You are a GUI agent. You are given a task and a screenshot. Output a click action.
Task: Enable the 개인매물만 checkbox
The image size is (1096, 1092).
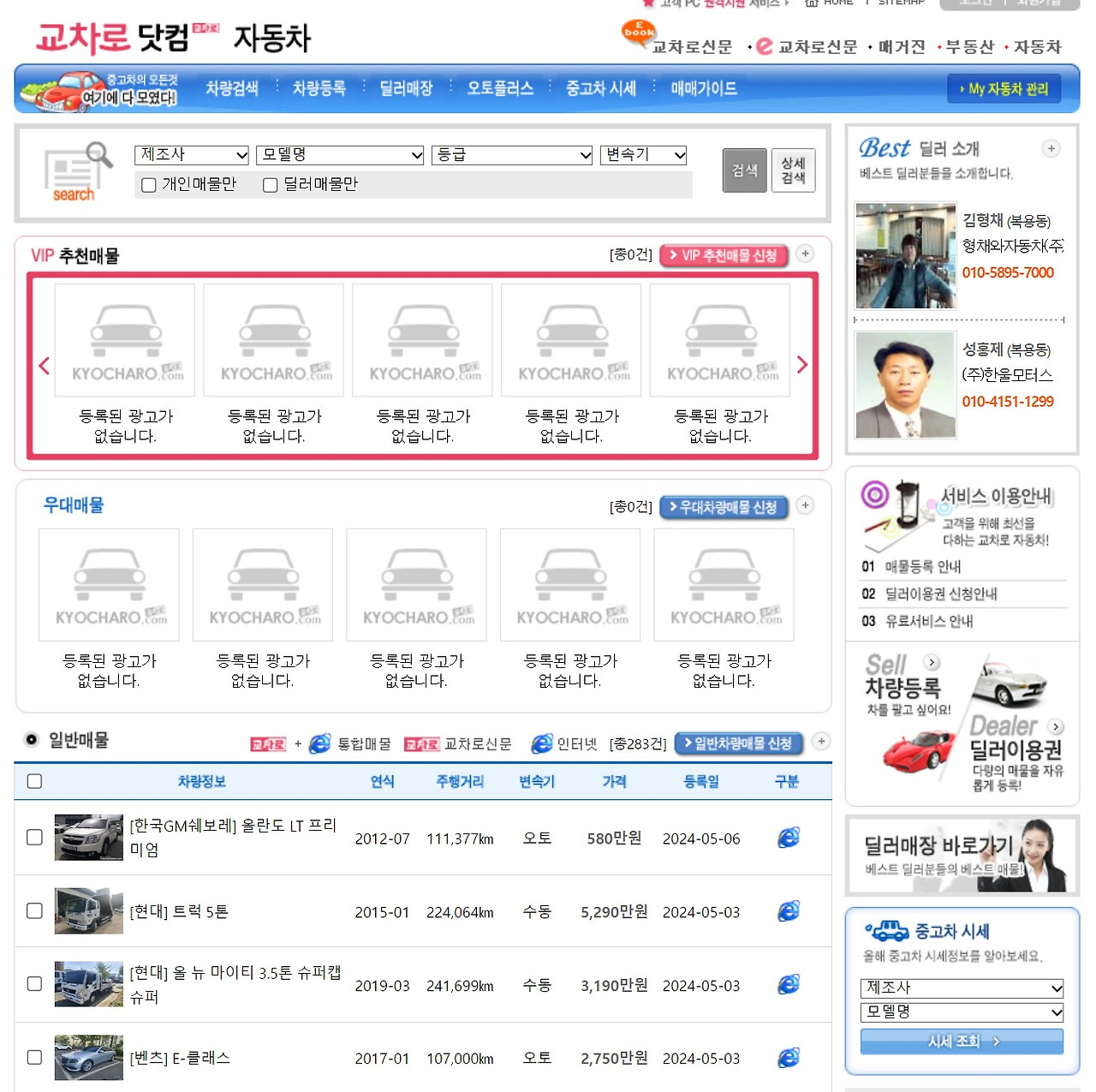[x=148, y=185]
